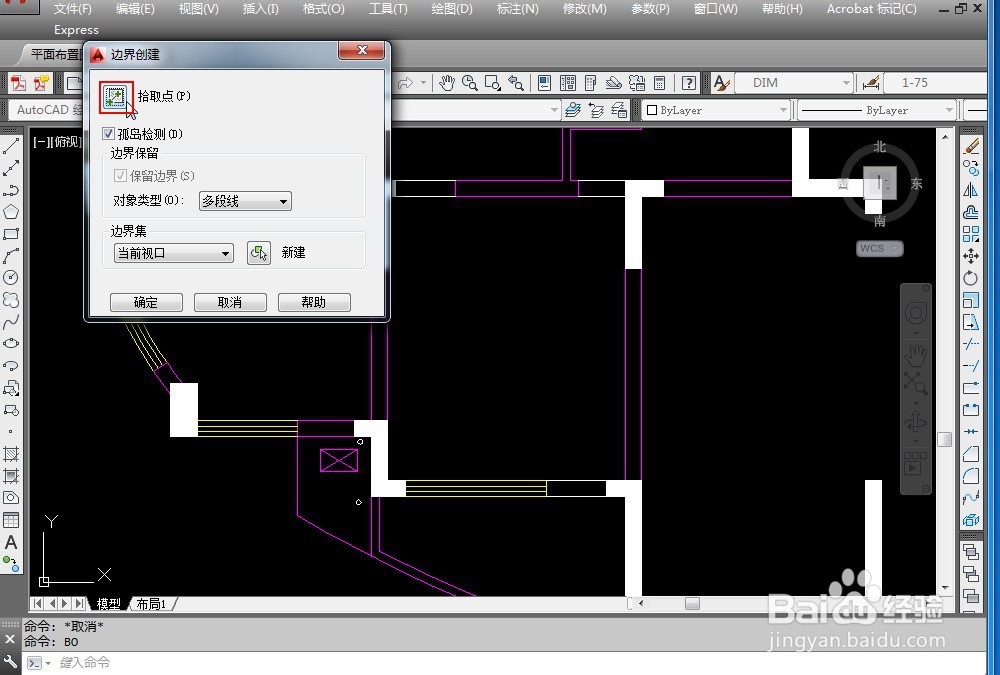Viewport: 1000px width, 675px height.
Task: Click the Pick Points (拾取点) icon button
Action: pos(116,97)
